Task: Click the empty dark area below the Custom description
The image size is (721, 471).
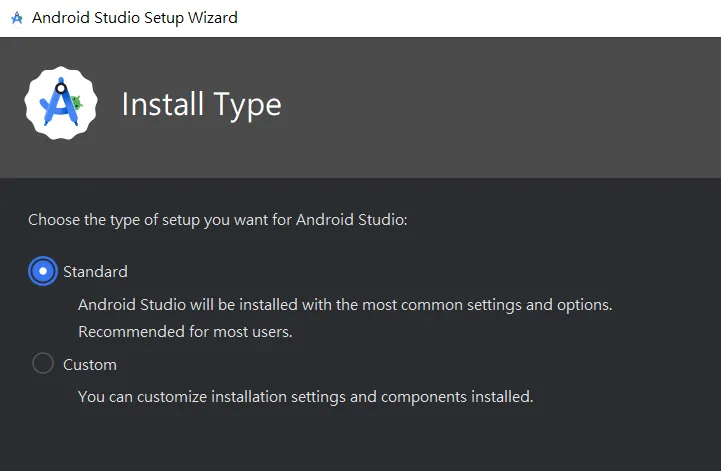Action: 360,440
